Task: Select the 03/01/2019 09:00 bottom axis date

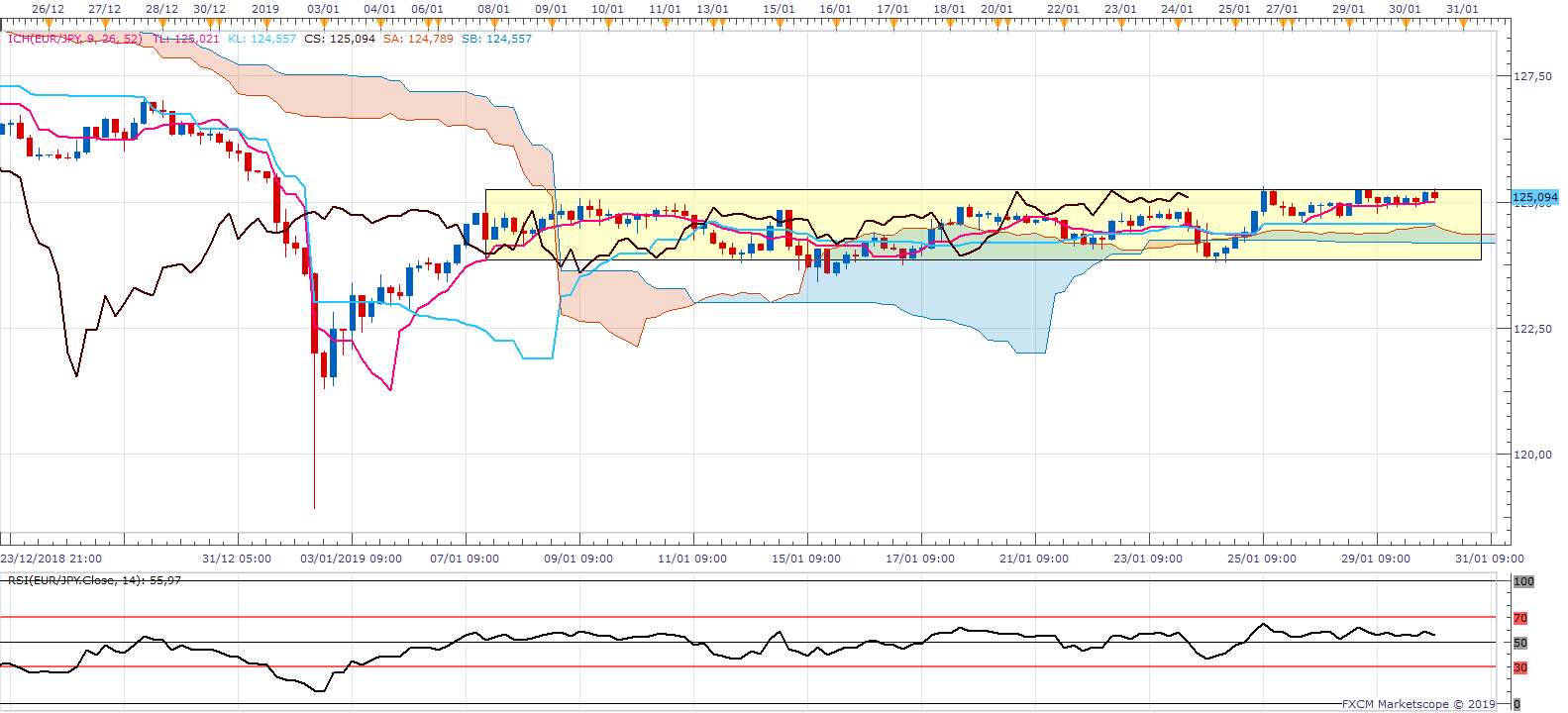Action: click(351, 559)
